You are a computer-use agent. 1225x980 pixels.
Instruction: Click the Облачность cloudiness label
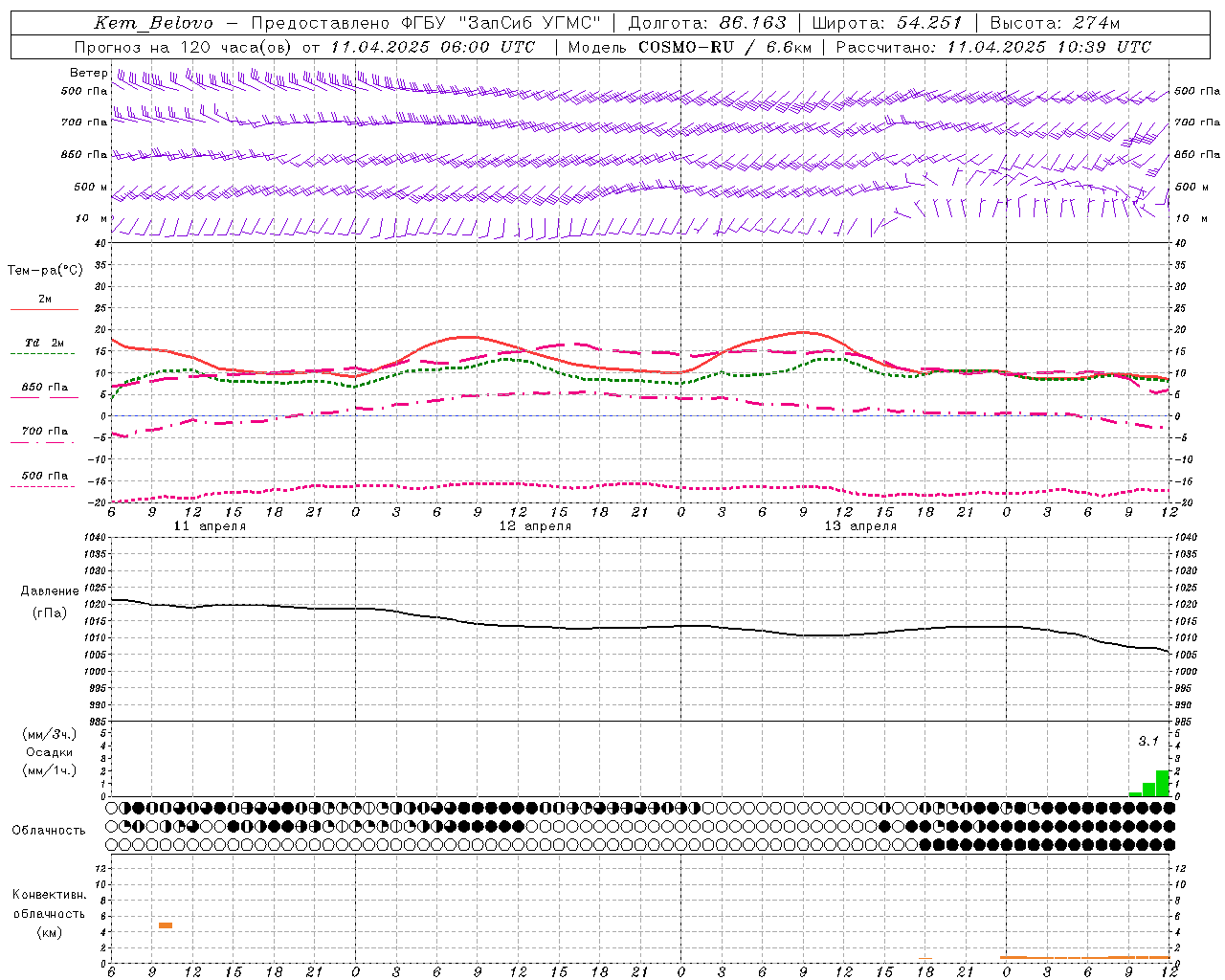[x=49, y=831]
